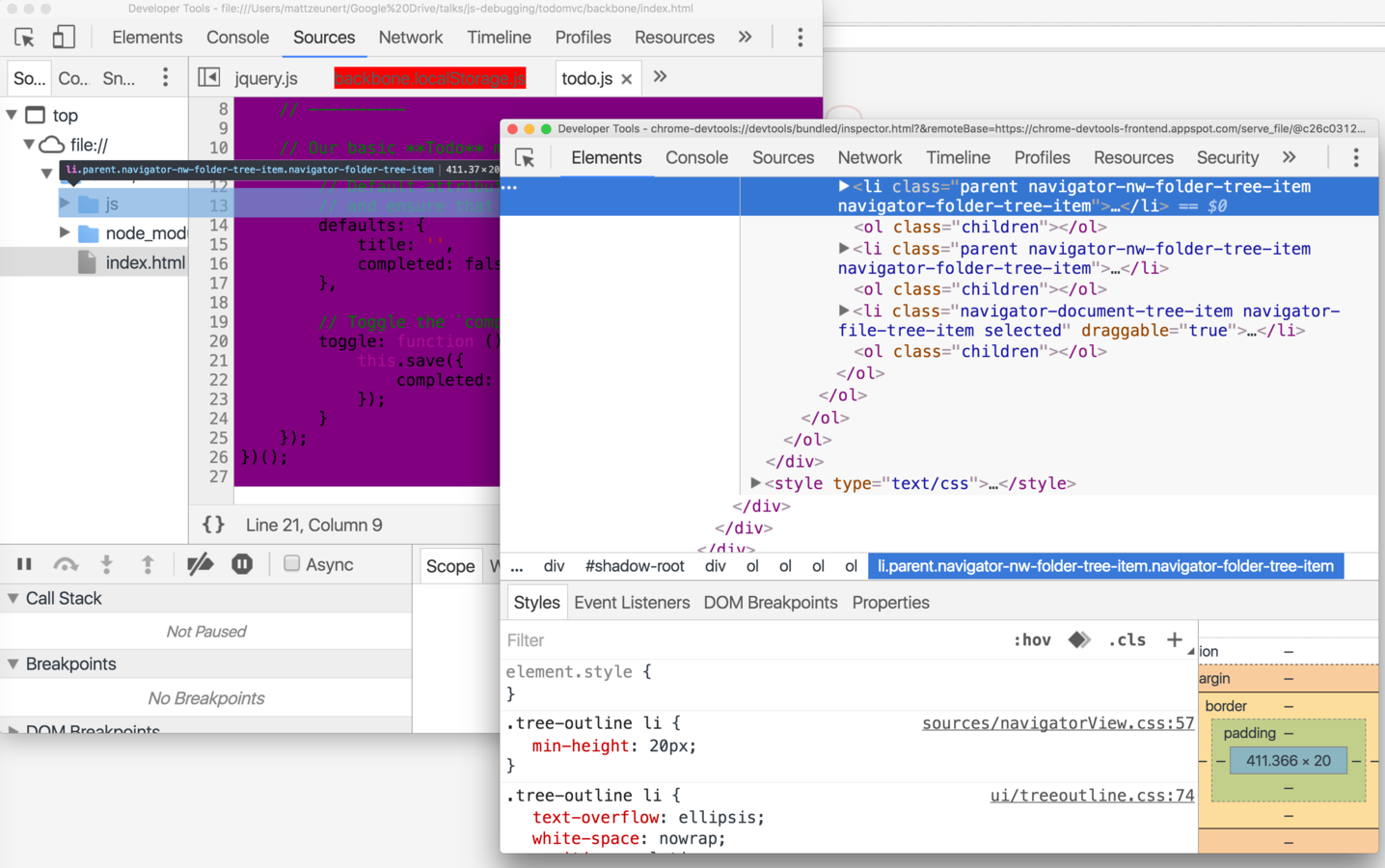This screenshot has width=1385, height=868.
Task: Toggle device mode icon in back window
Action: [64, 38]
